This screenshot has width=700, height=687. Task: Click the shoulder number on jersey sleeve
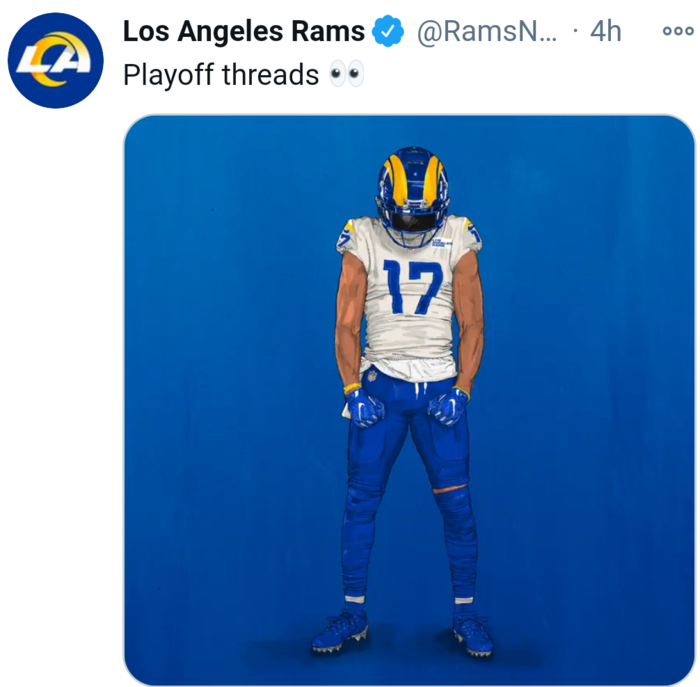(x=345, y=237)
